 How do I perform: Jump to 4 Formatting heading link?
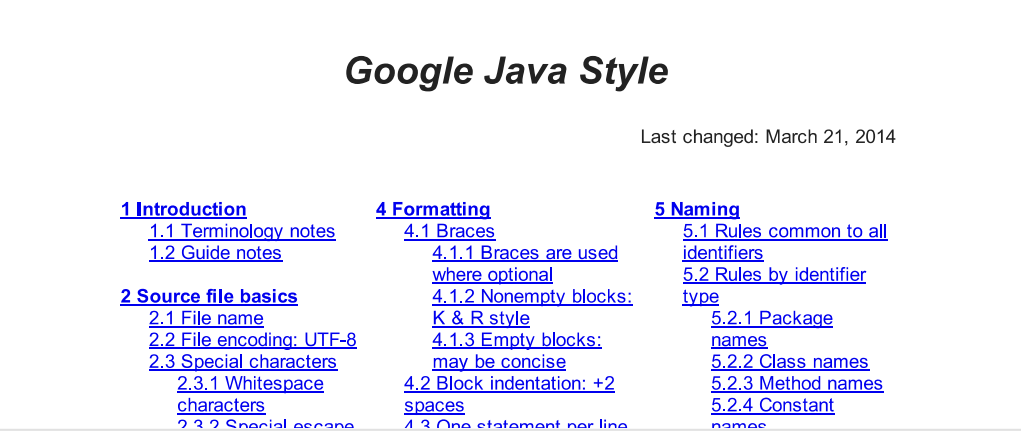pos(433,209)
